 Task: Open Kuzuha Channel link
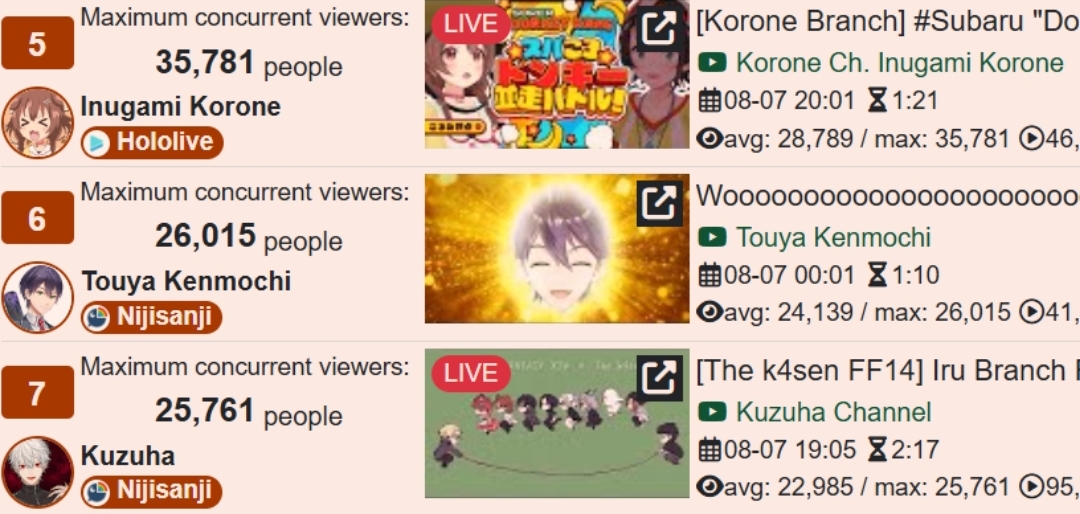(833, 413)
